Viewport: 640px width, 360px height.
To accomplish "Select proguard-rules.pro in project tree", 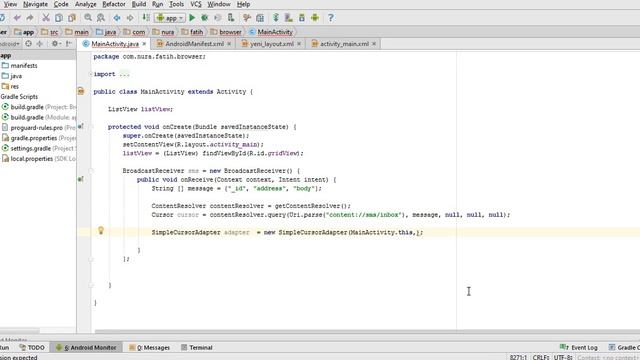I will (x=38, y=127).
